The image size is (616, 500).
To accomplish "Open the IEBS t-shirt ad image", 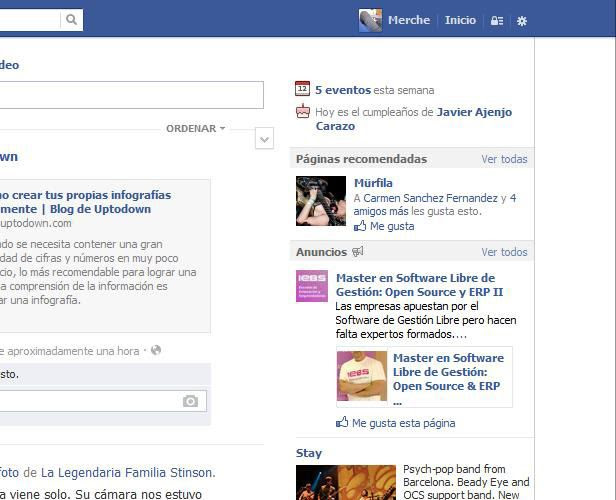I will tap(362, 376).
